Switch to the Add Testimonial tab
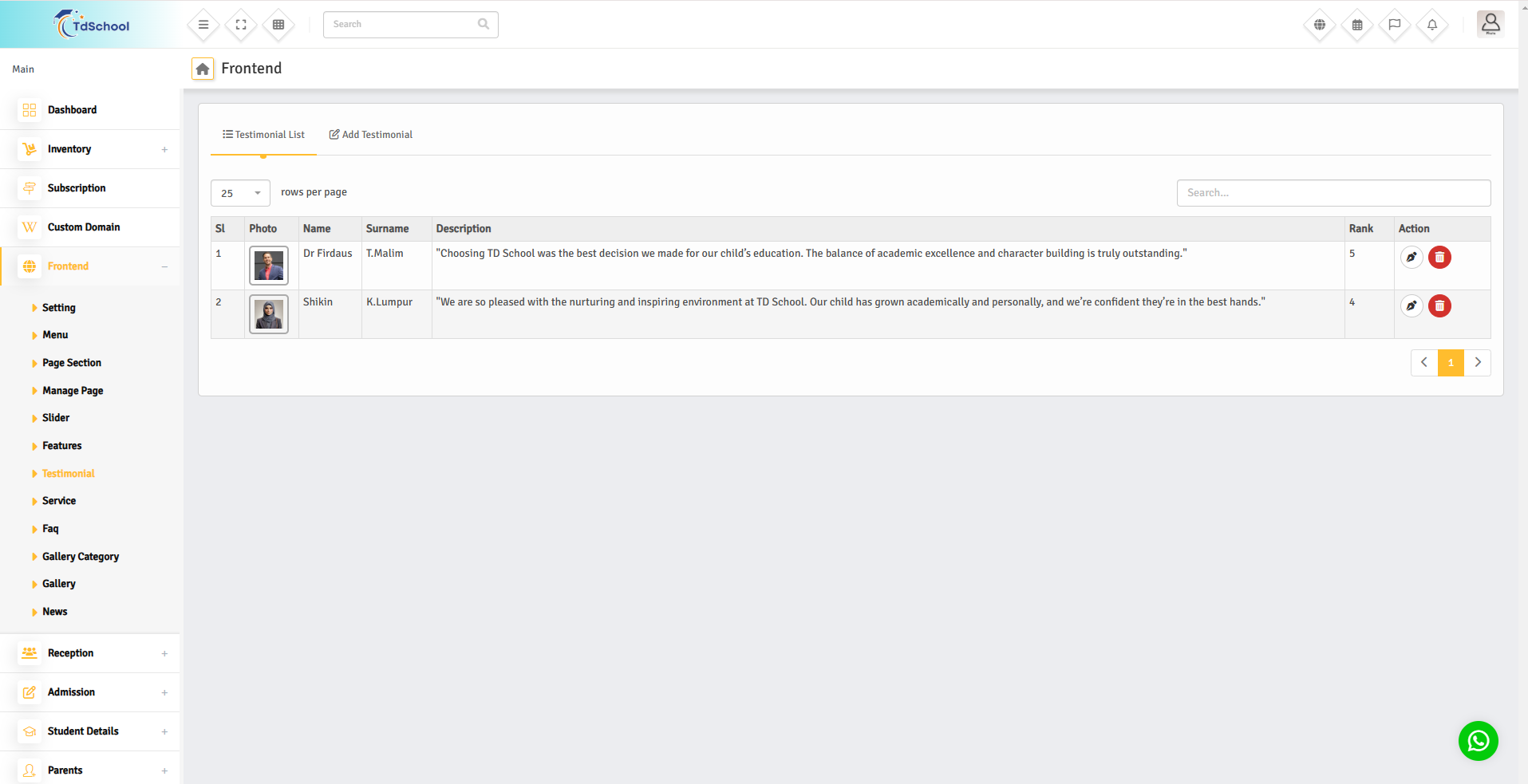This screenshot has height=784, width=1528. 371,135
